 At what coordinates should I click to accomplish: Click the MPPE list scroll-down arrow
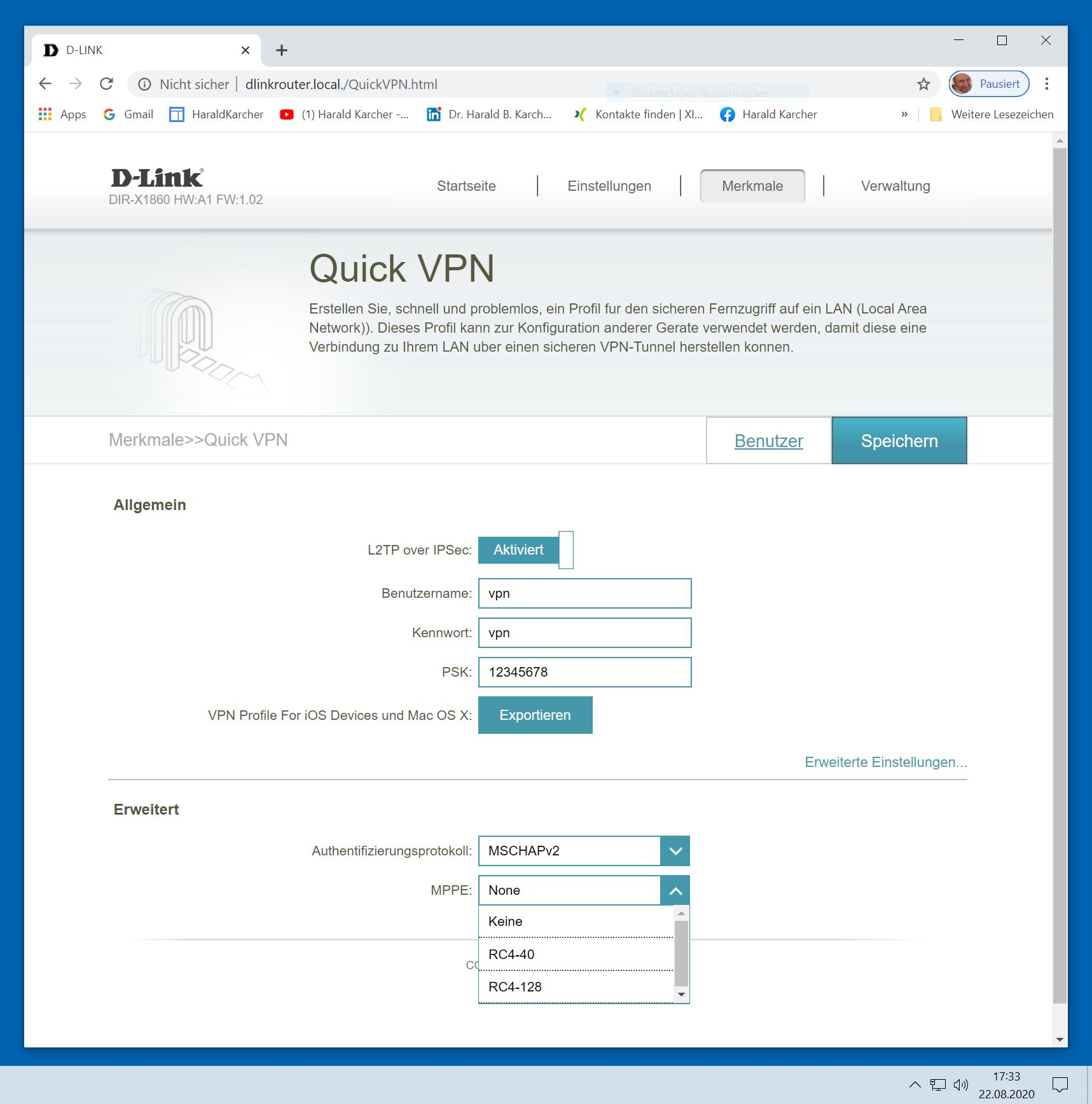click(x=682, y=995)
